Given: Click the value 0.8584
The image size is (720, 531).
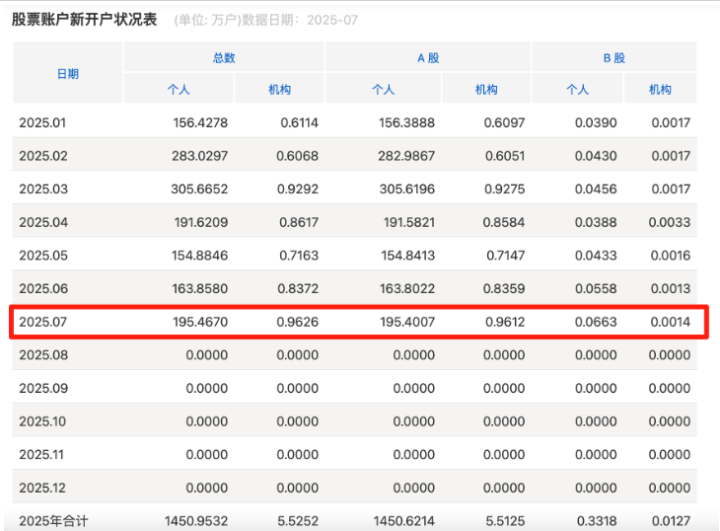Looking at the screenshot, I should [504, 222].
